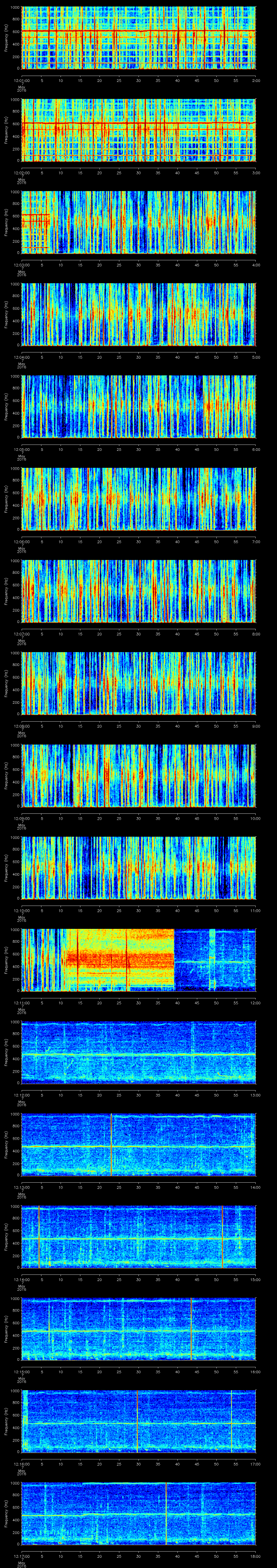Screen dimensions: 277x1568
Task: Click the 12:08:00 start time label
Action: click(x=22, y=726)
